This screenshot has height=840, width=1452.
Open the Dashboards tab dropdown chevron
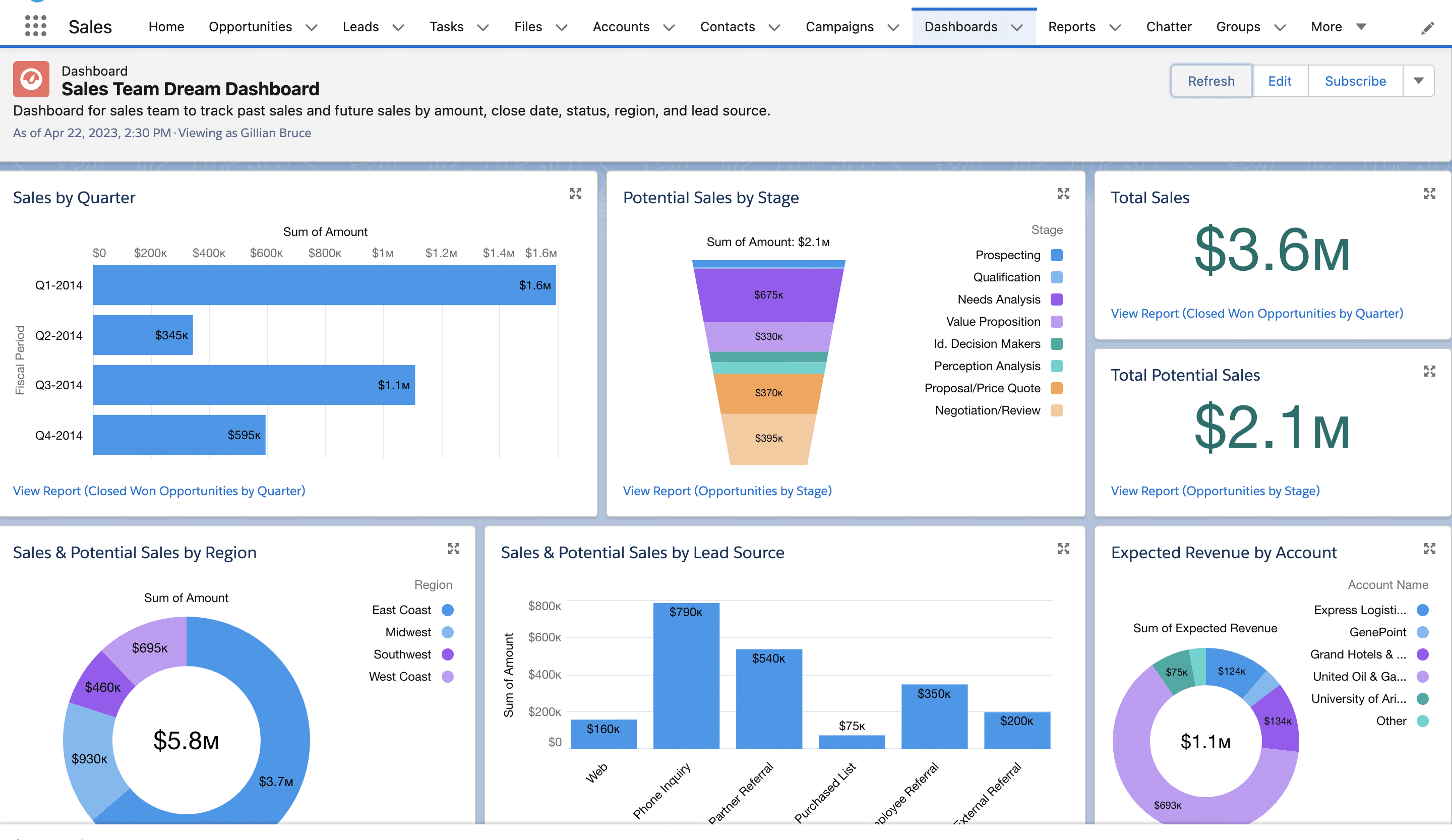1017,27
